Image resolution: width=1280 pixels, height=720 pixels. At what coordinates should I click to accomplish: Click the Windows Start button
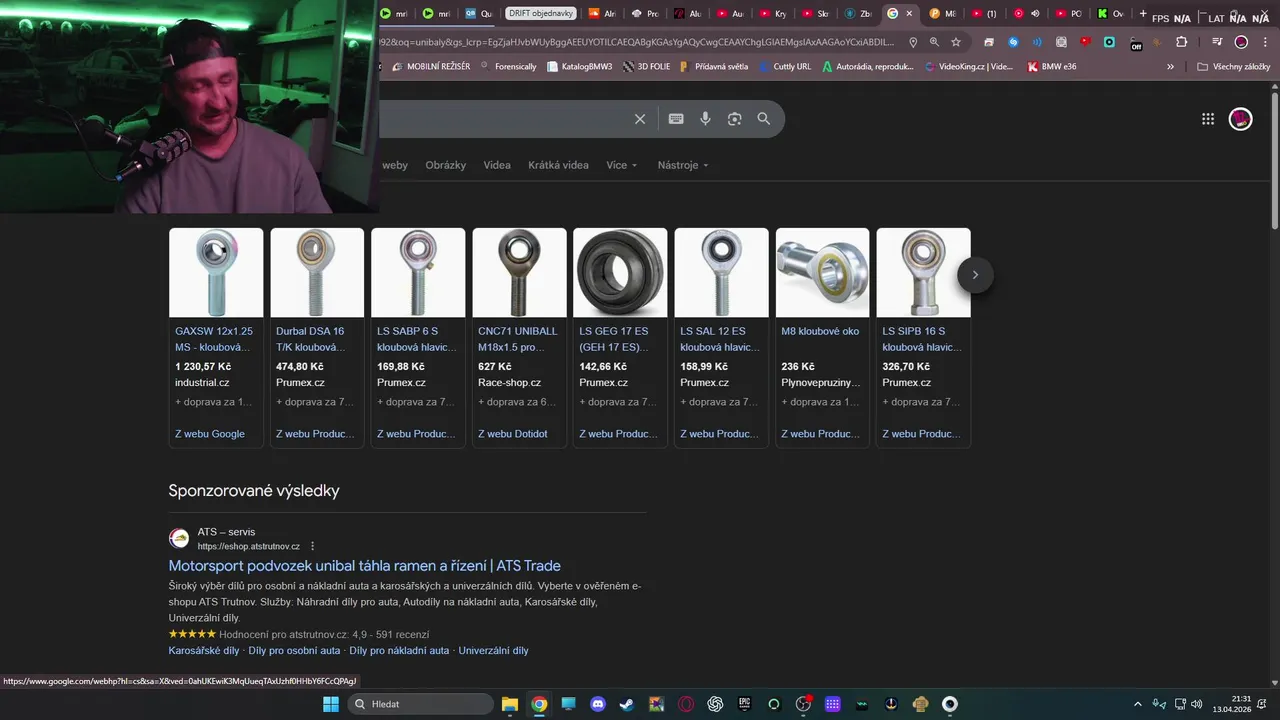pos(330,704)
